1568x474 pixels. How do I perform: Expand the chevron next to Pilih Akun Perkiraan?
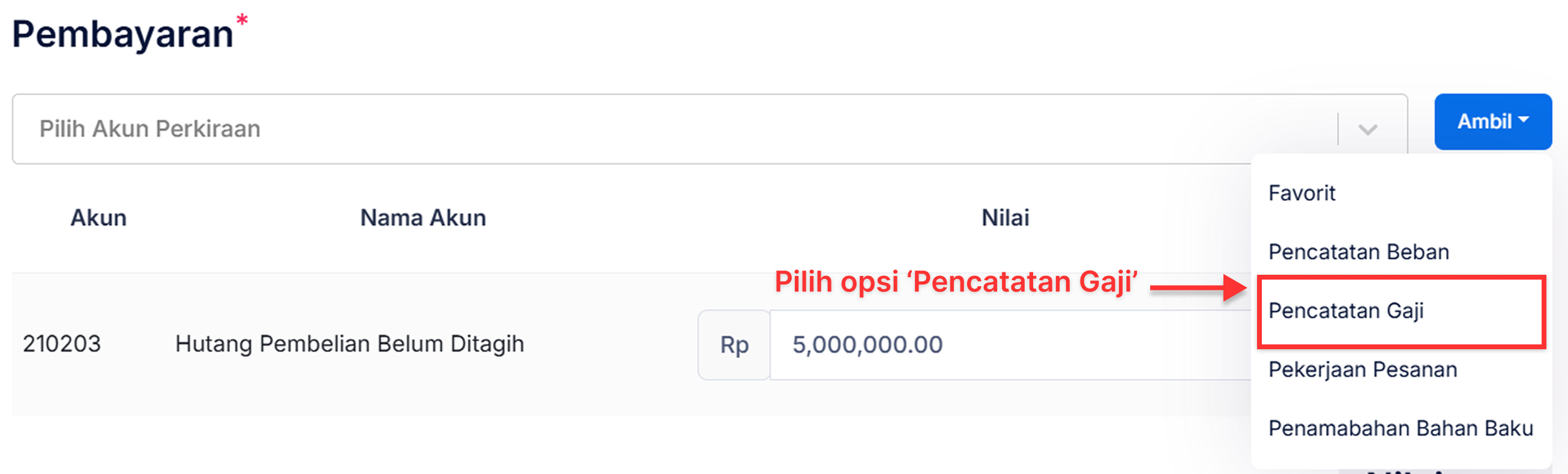tap(1369, 129)
